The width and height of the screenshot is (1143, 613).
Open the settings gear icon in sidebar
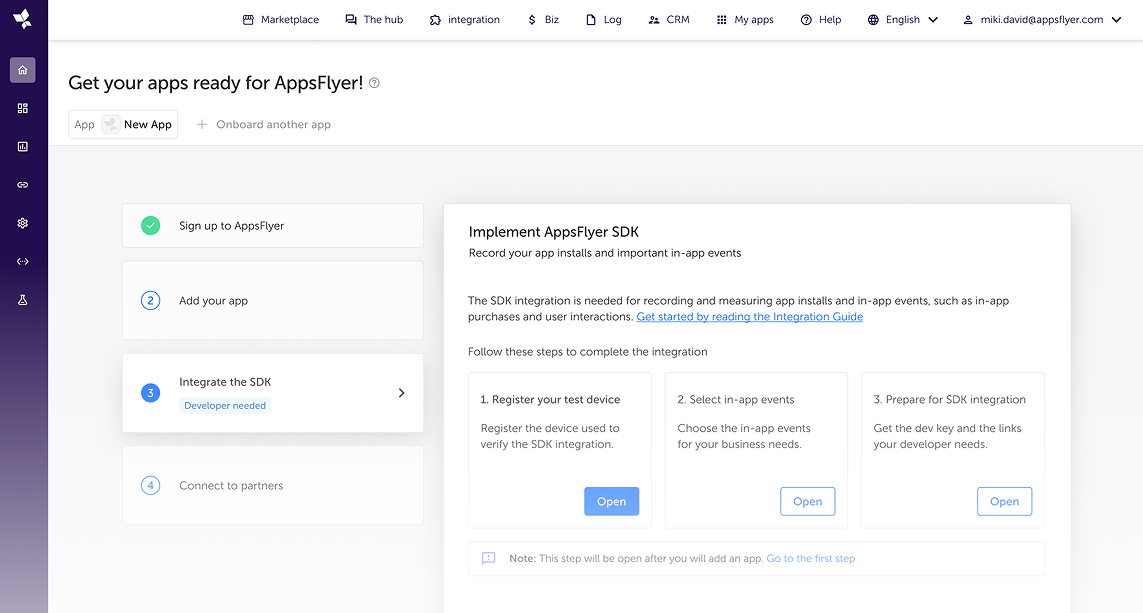coord(23,223)
